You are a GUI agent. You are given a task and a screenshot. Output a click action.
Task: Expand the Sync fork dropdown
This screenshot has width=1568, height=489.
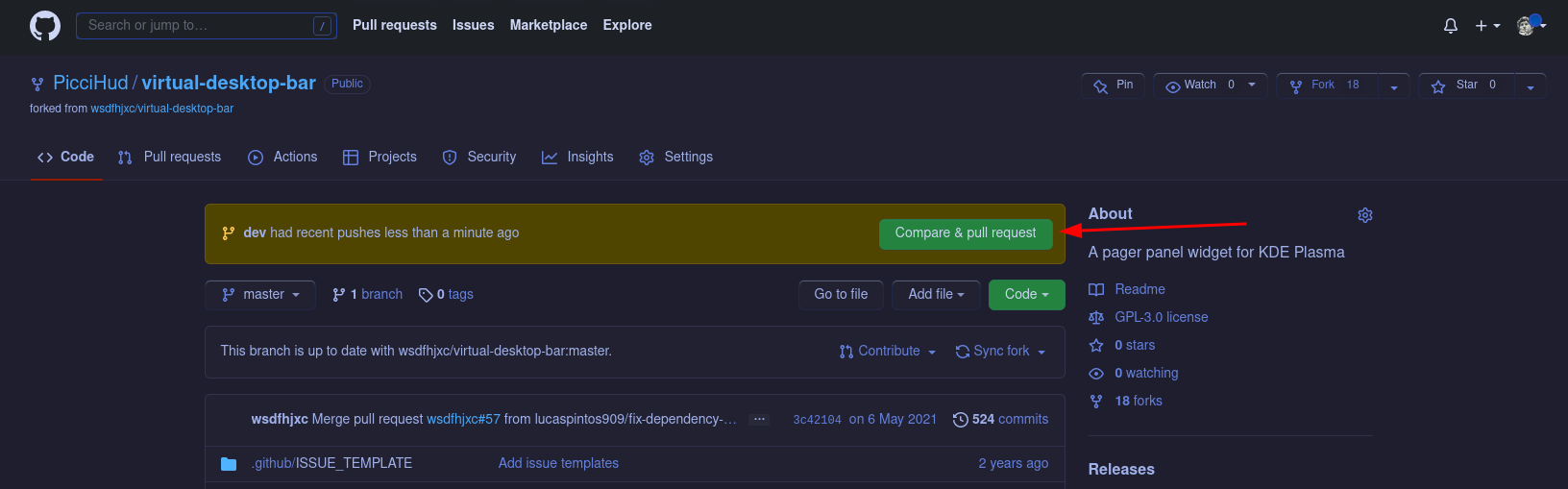[x=1000, y=352]
